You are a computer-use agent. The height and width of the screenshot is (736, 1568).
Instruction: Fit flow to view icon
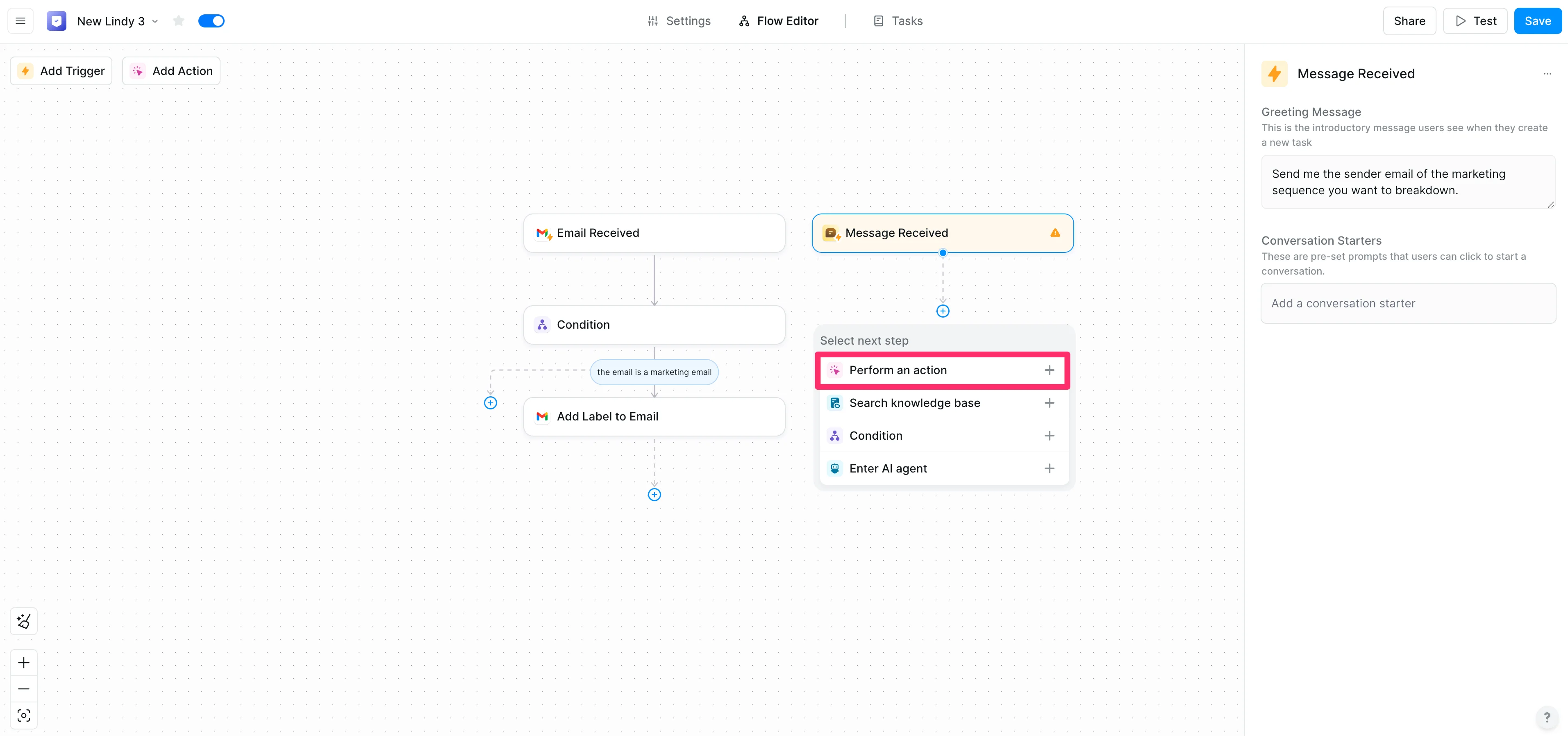click(x=24, y=715)
